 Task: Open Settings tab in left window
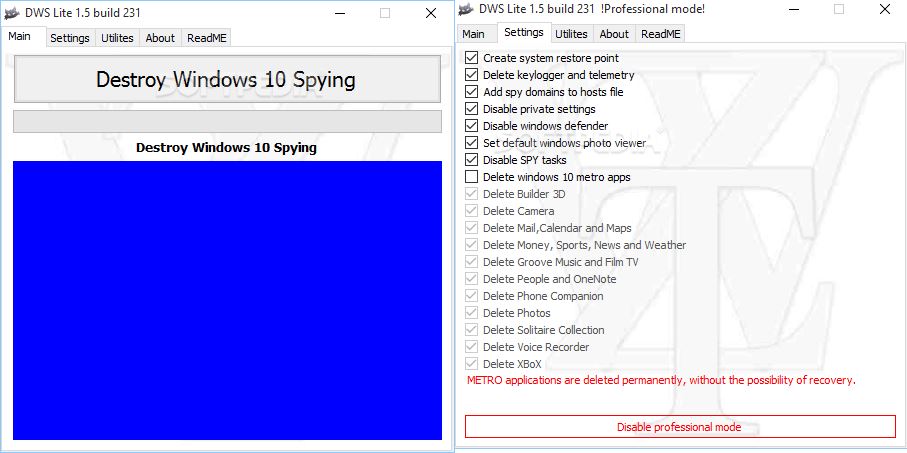[x=70, y=38]
